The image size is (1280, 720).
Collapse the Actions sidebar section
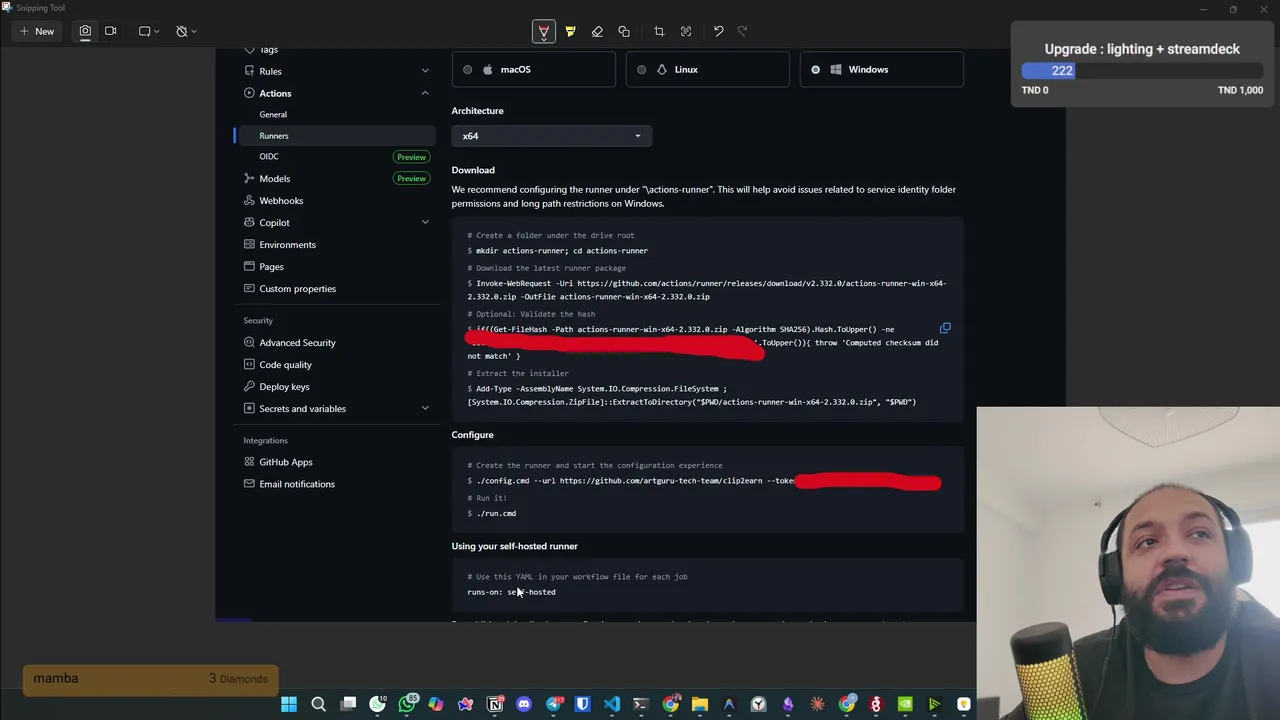point(425,93)
